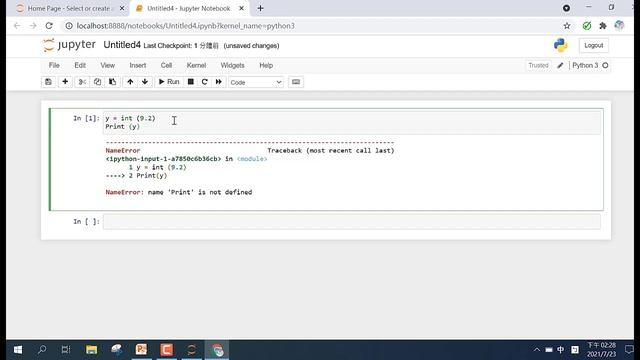640x360 pixels.
Task: Select the Untitled4 Jupyter Notebook tab
Action: [x=189, y=9]
